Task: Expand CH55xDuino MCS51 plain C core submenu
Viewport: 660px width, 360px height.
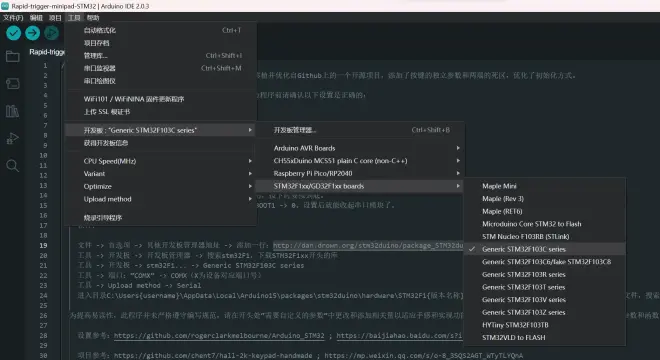Action: (x=360, y=161)
